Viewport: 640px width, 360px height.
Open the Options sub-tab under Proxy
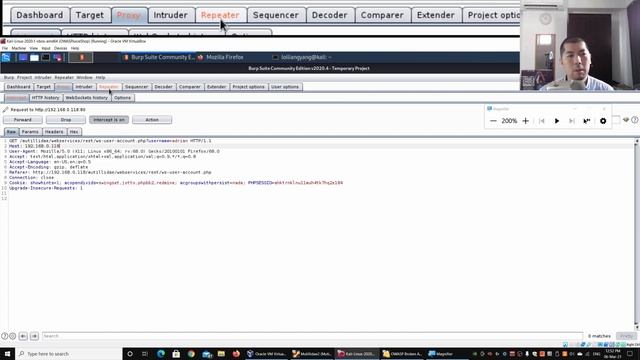coord(122,98)
